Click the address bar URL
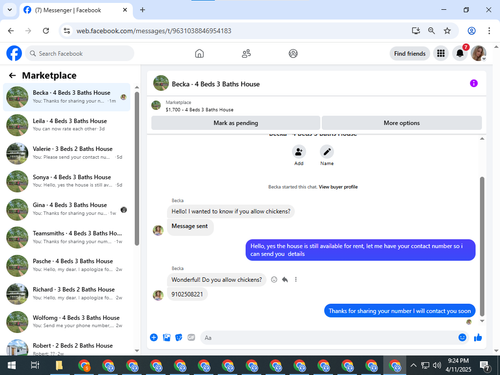 [x=154, y=31]
